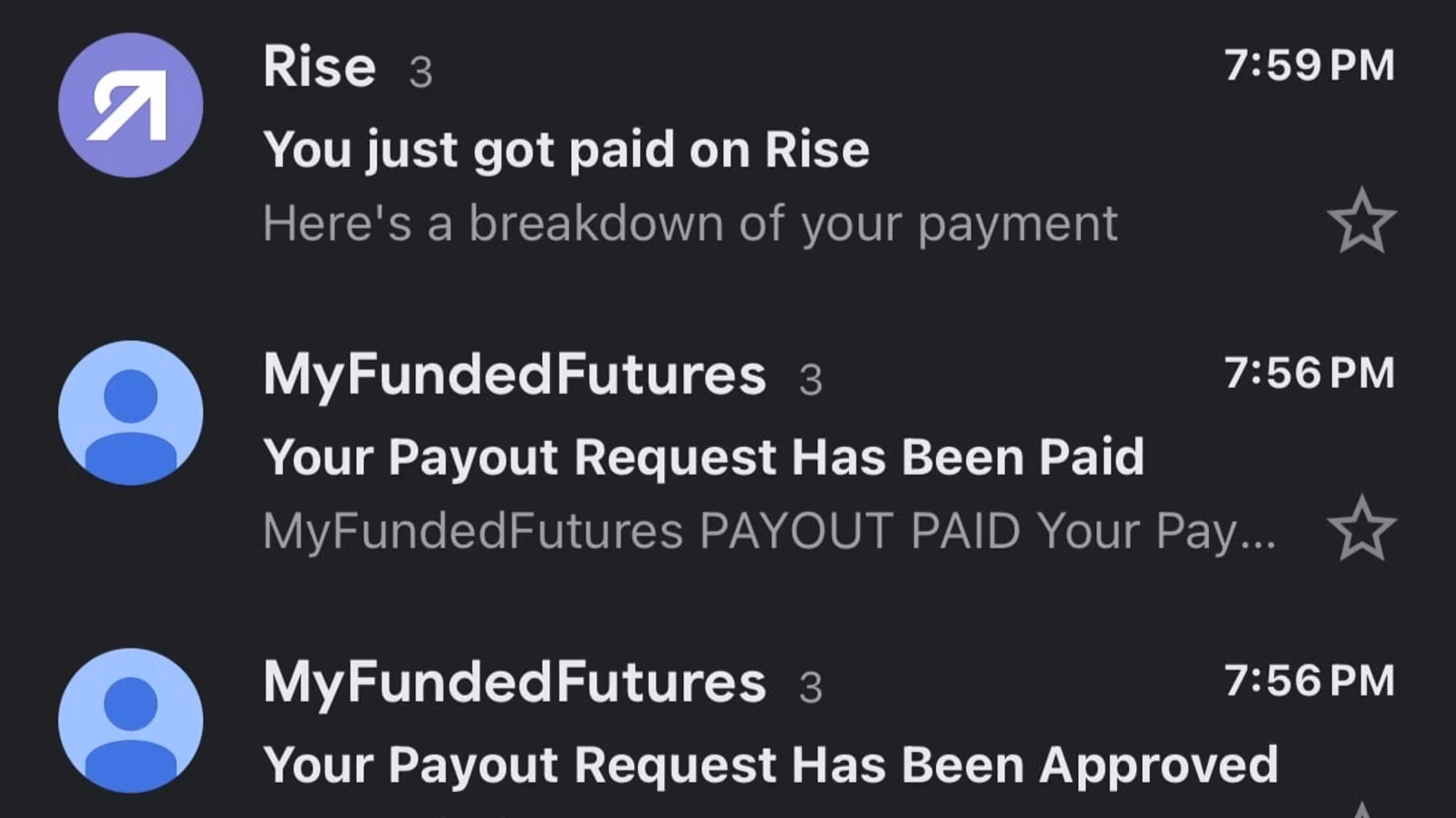Select the avatar of the Payout Paid email
Screen dimensions: 1456x818
pyautogui.click(x=131, y=413)
